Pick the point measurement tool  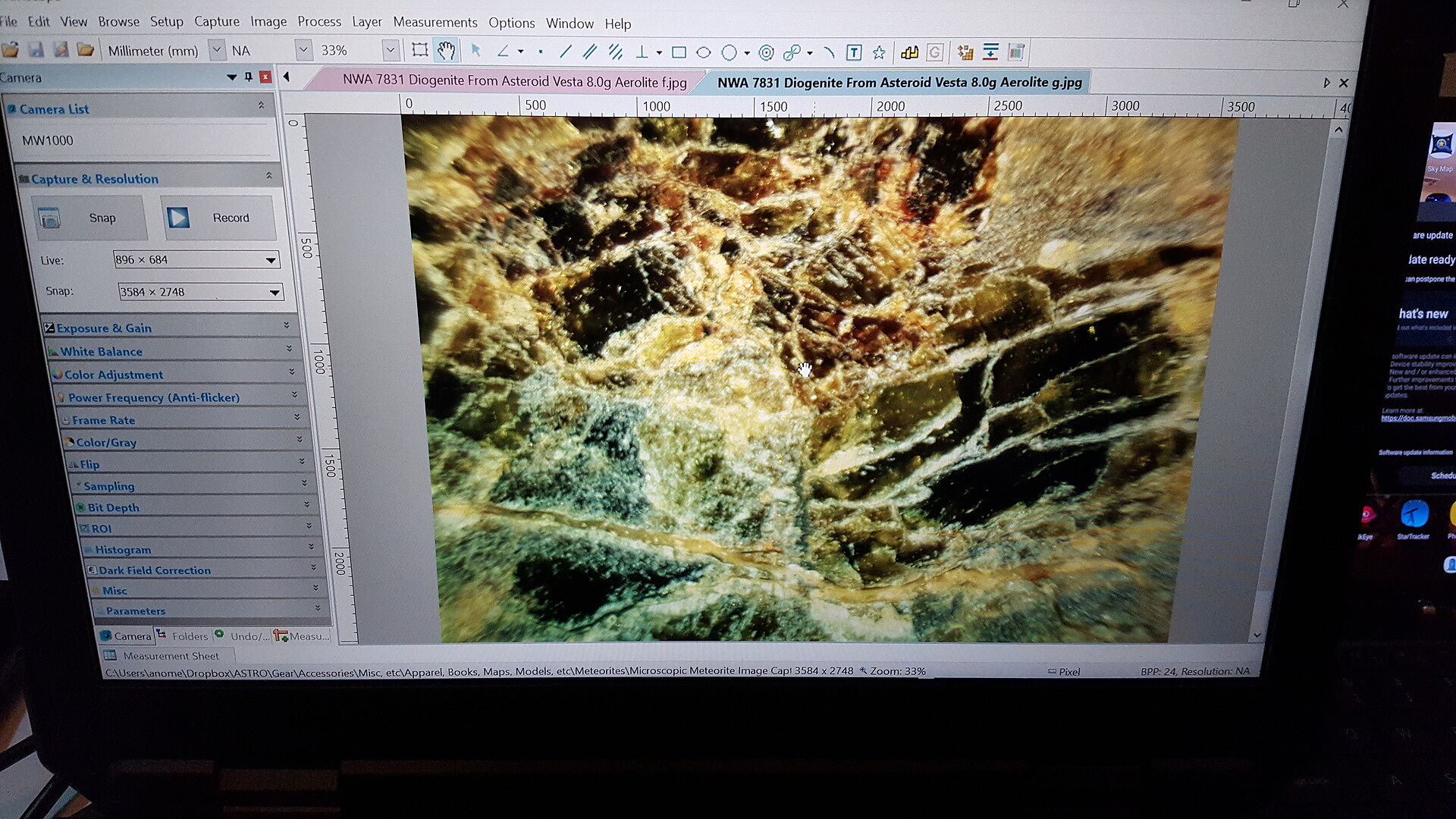pyautogui.click(x=541, y=52)
